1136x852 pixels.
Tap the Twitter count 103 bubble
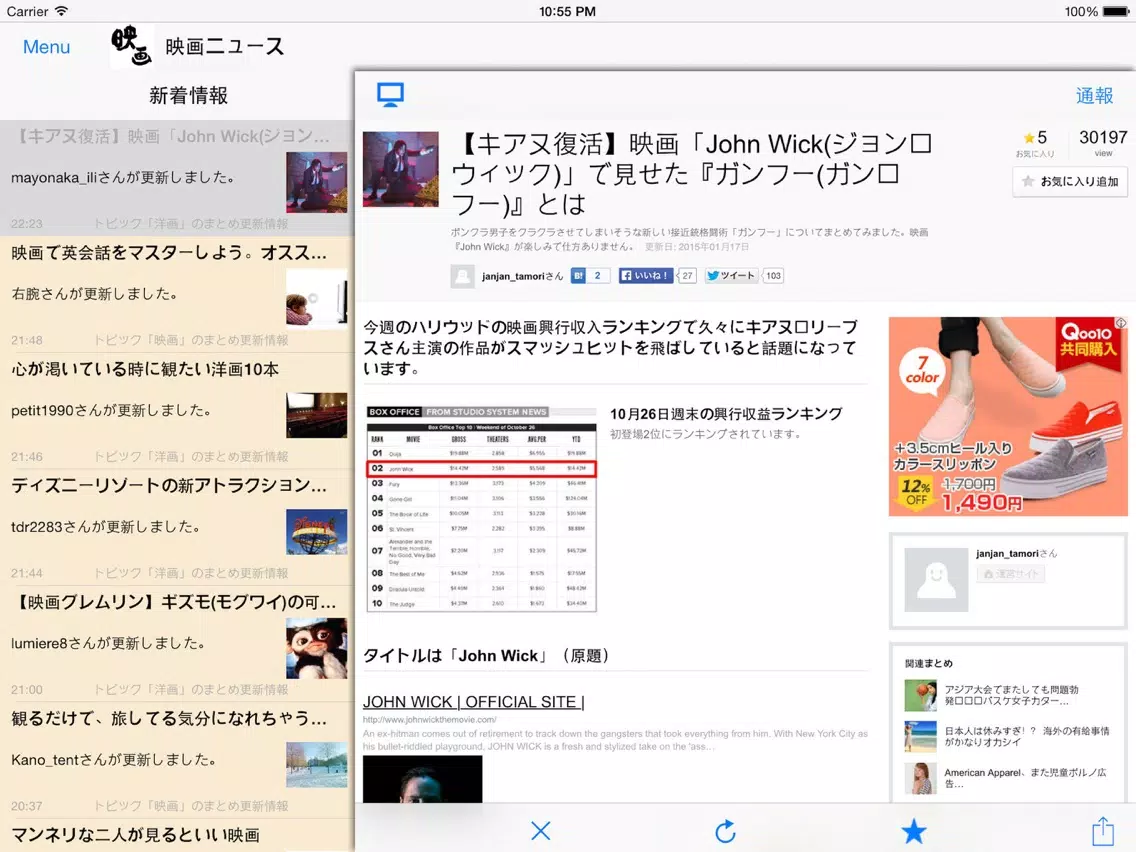[774, 275]
